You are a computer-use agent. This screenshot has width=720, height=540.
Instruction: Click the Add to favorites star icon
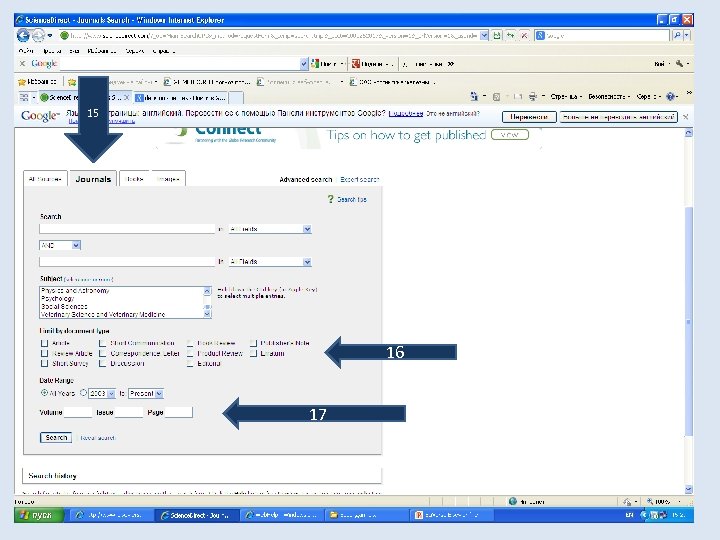72,82
